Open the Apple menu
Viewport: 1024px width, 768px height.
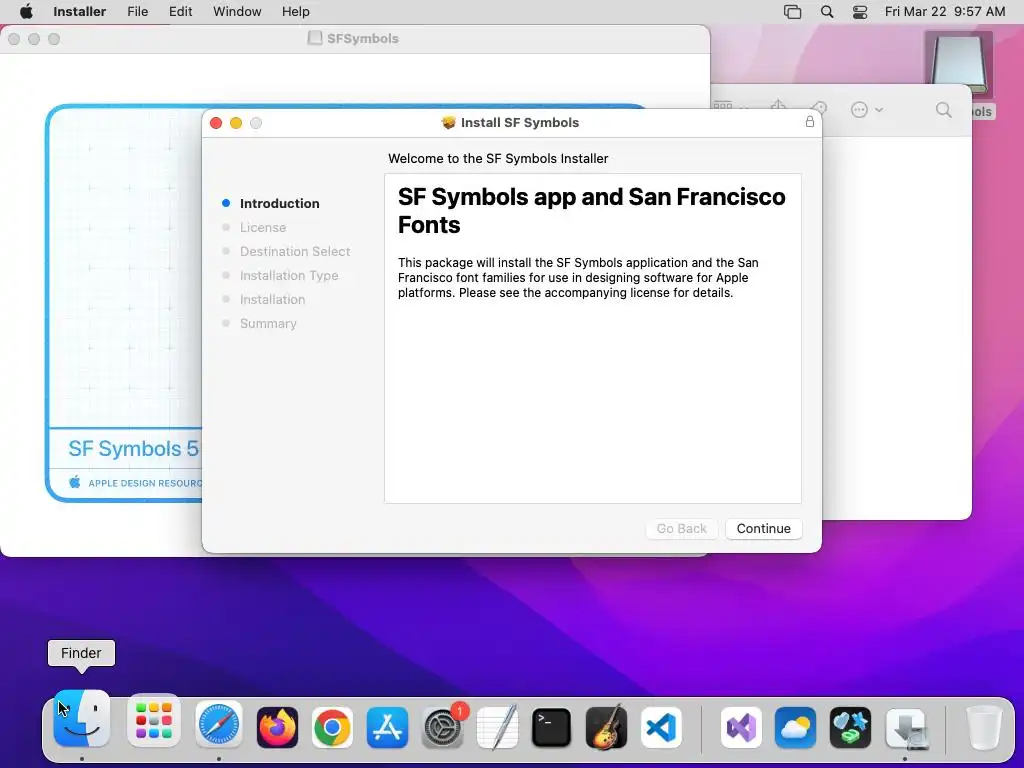click(26, 11)
